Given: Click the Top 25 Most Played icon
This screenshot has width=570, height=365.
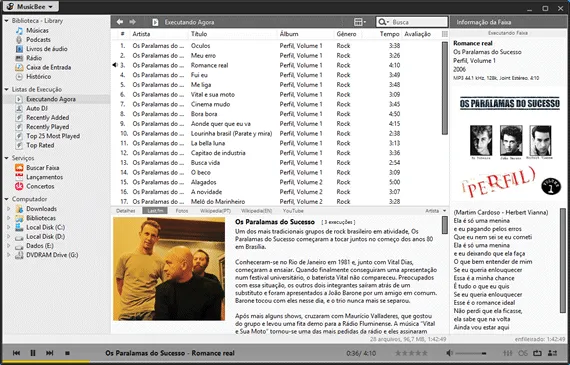Looking at the screenshot, I should (19, 136).
